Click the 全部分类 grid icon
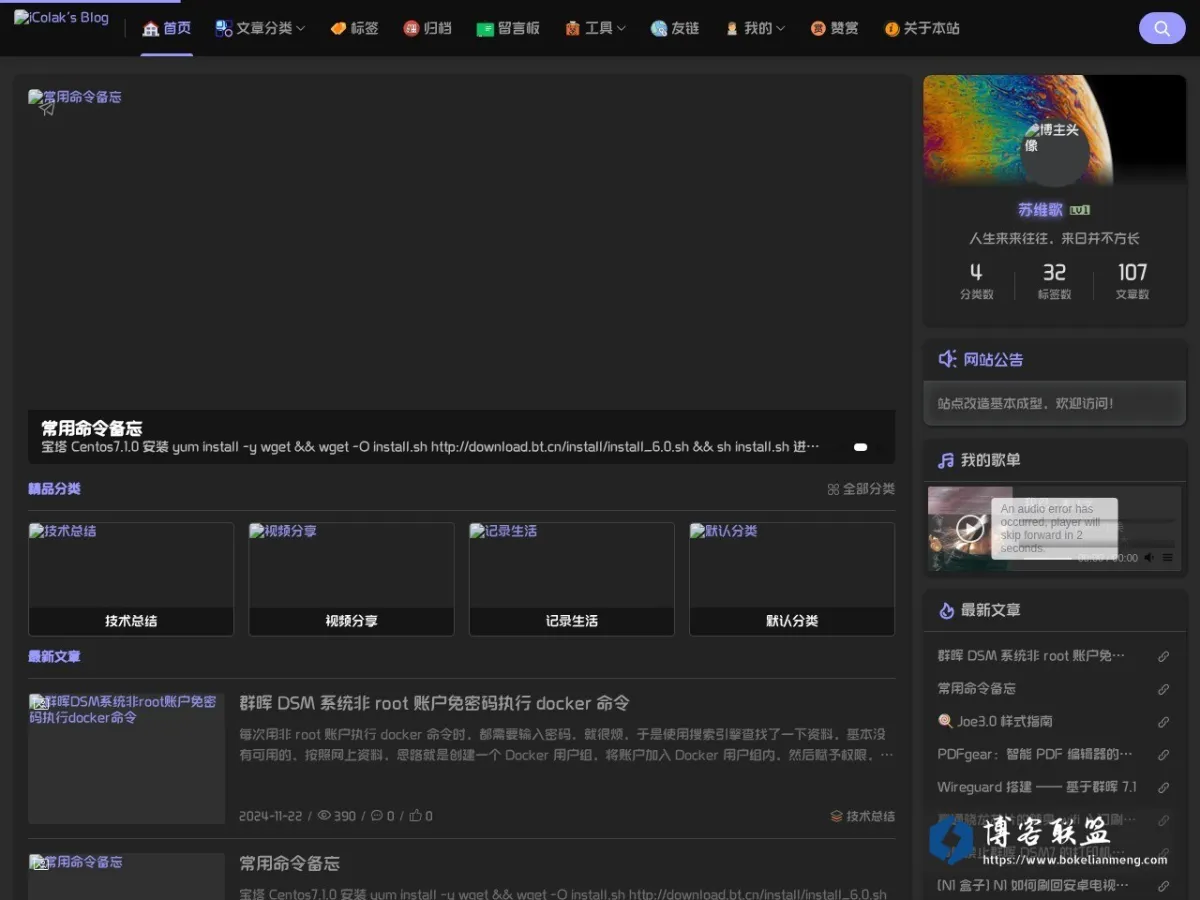The height and width of the screenshot is (900, 1200). point(833,489)
